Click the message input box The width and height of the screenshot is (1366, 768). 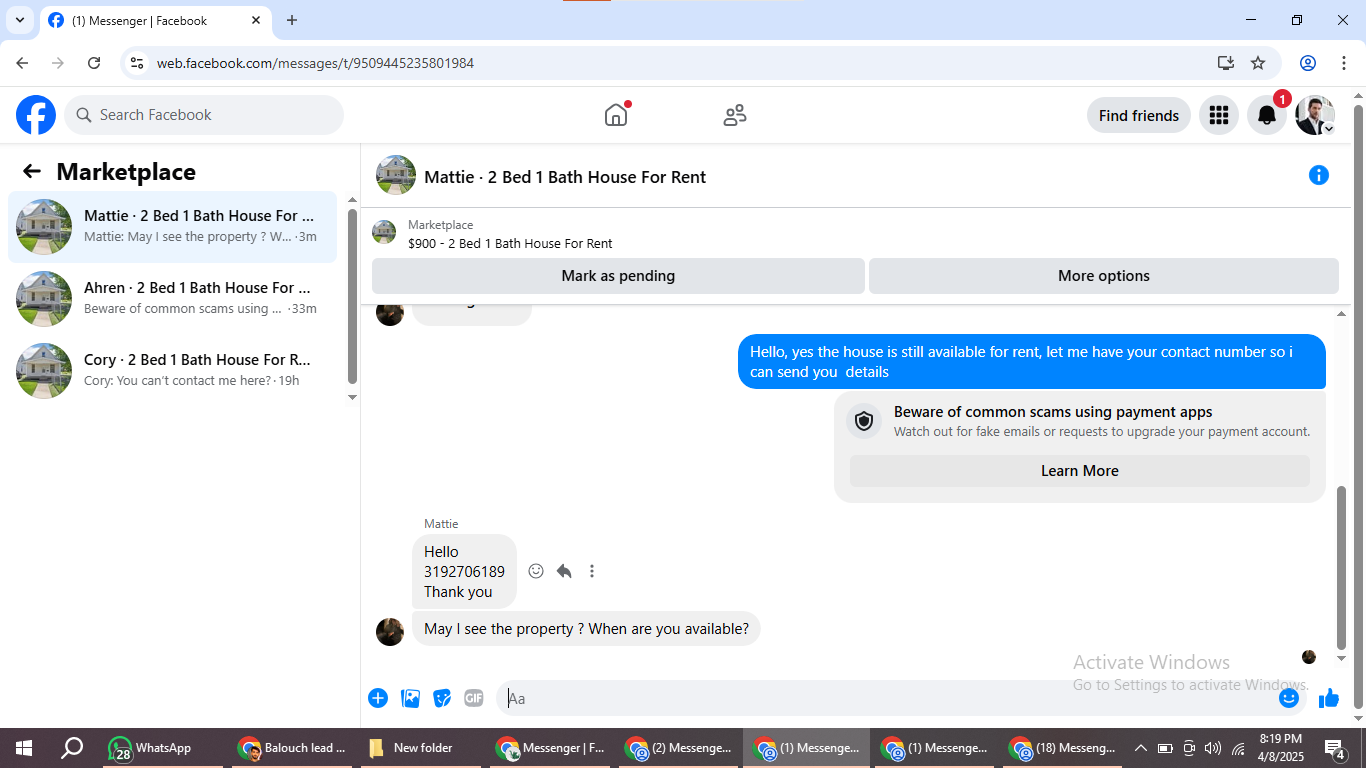(x=885, y=698)
